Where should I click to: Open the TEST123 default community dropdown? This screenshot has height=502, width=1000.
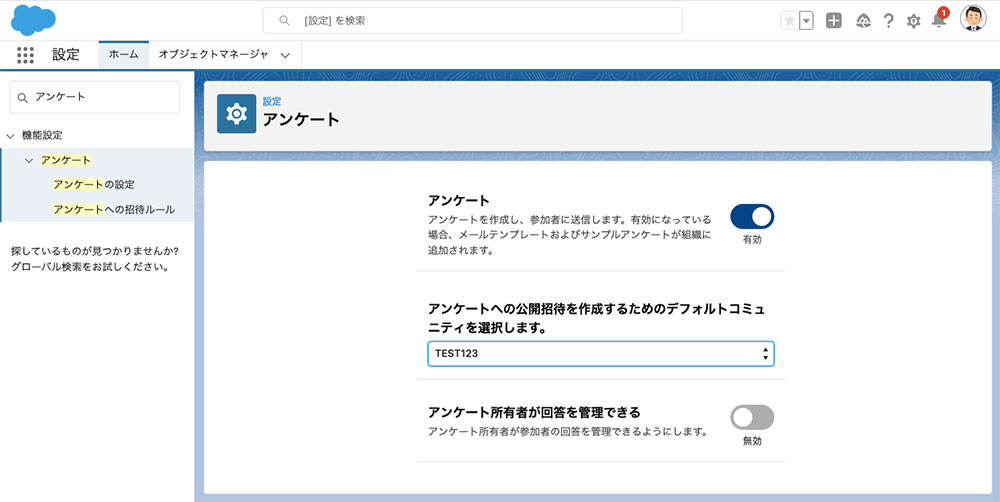click(601, 353)
